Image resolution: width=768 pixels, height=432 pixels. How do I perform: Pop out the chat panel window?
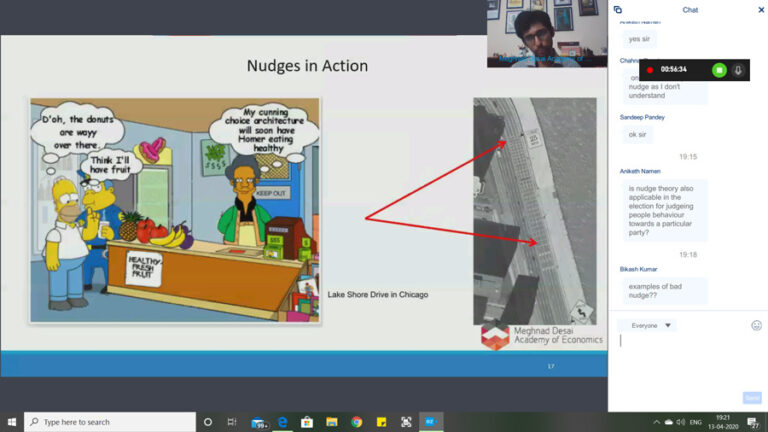point(618,10)
